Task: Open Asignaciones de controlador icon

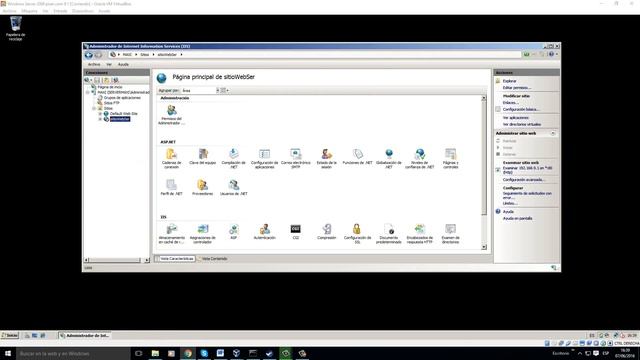Action: (x=202, y=234)
